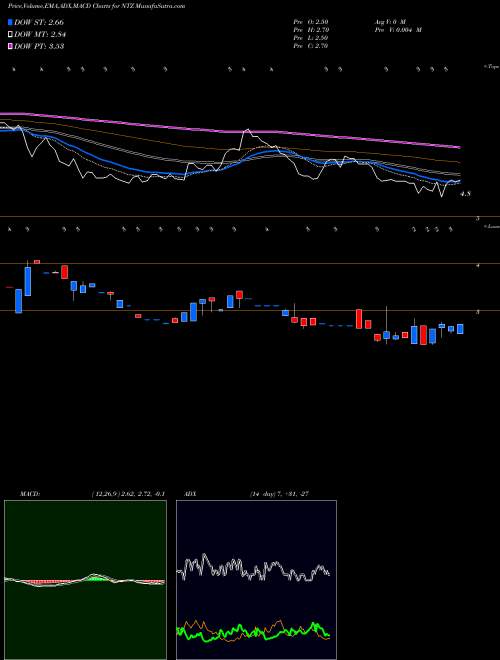Open the dark blue ADX chart panel
Image resolution: width=500 pixels, height=660 pixels.
coord(256,580)
